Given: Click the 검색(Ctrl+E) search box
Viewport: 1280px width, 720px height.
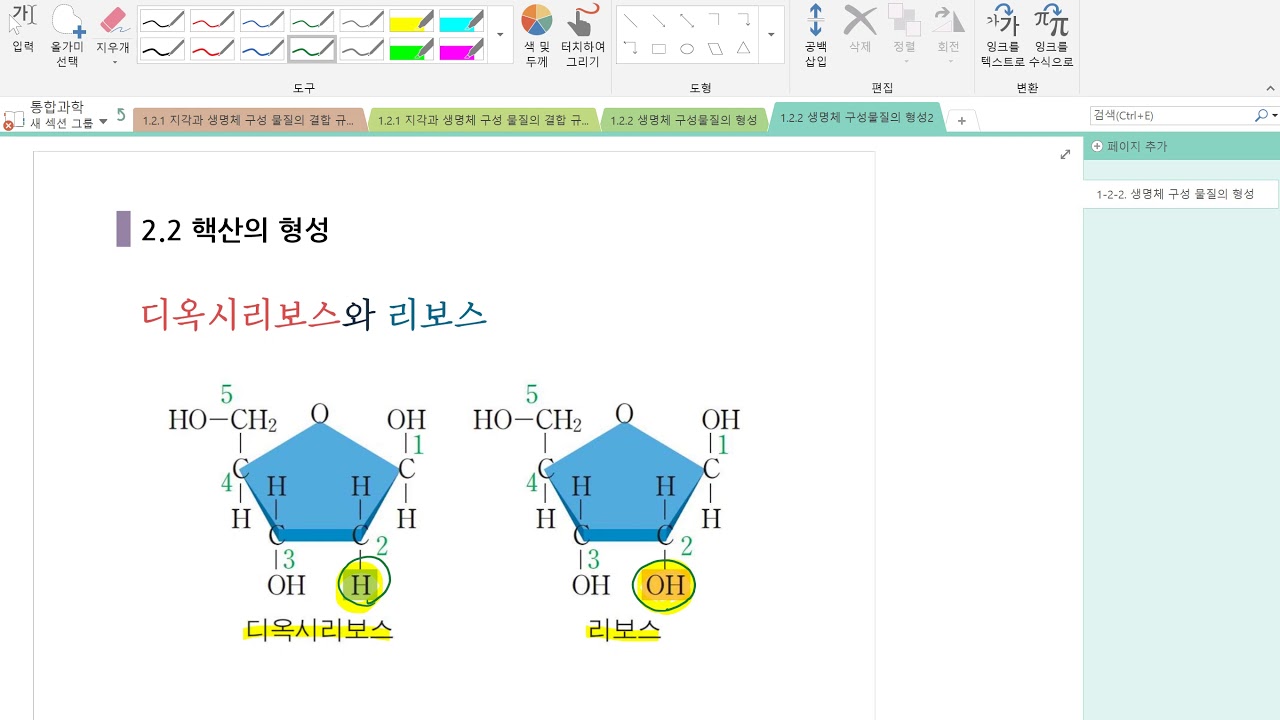Looking at the screenshot, I should (1170, 116).
